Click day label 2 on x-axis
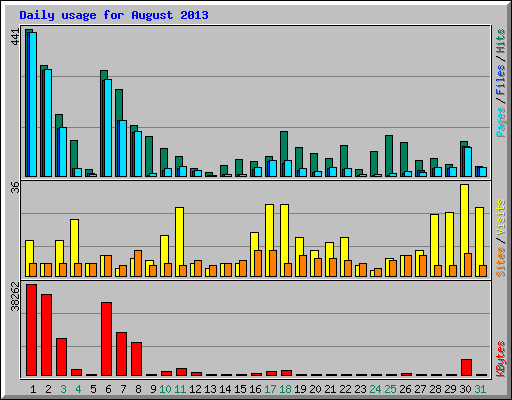 pos(48,389)
